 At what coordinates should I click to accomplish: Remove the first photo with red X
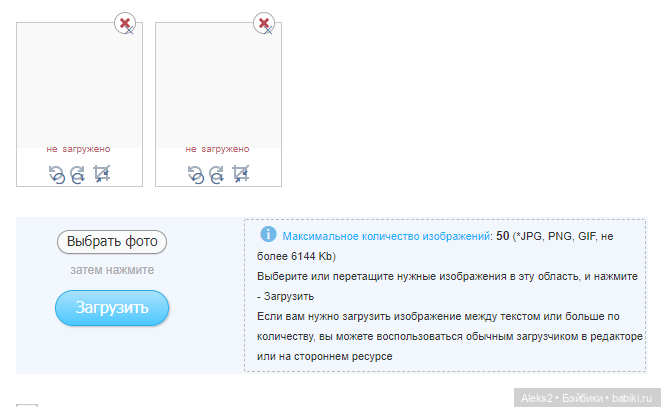pyautogui.click(x=124, y=23)
